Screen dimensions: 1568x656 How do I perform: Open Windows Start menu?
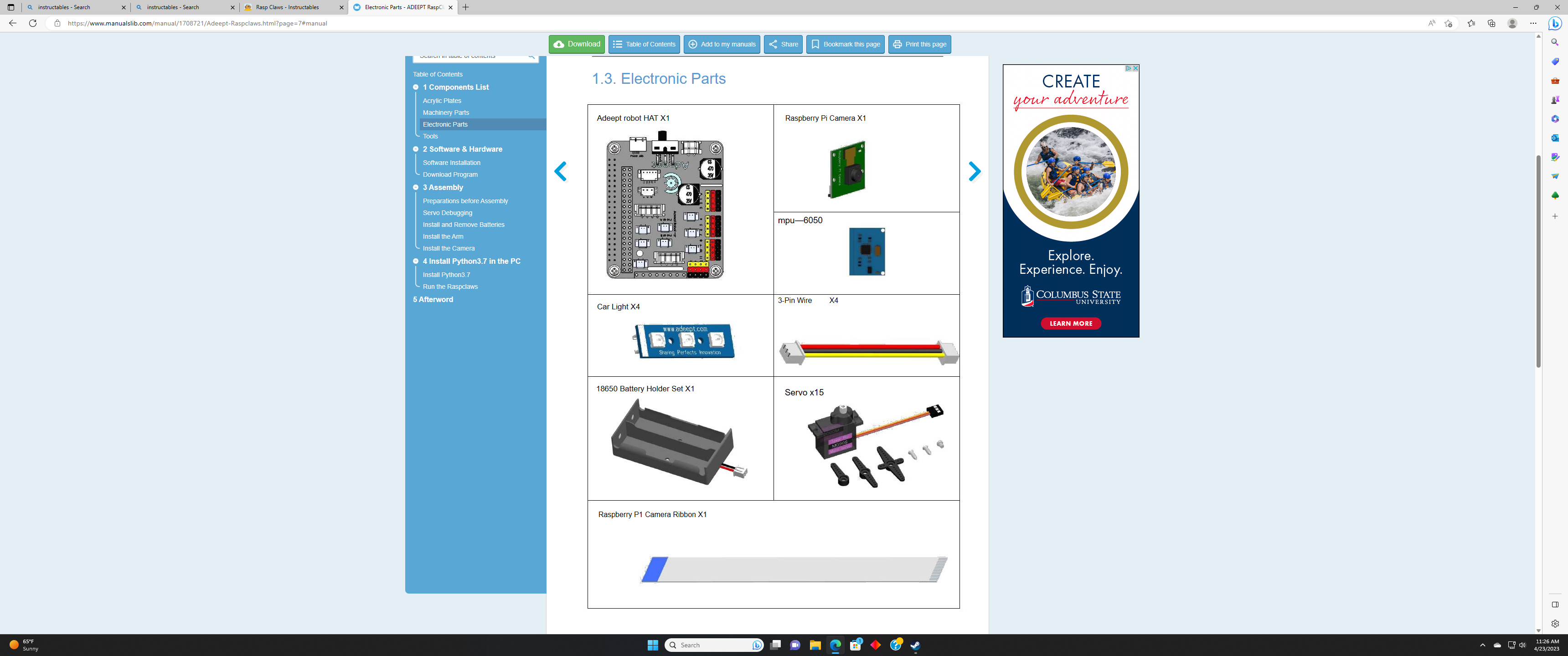[x=653, y=645]
